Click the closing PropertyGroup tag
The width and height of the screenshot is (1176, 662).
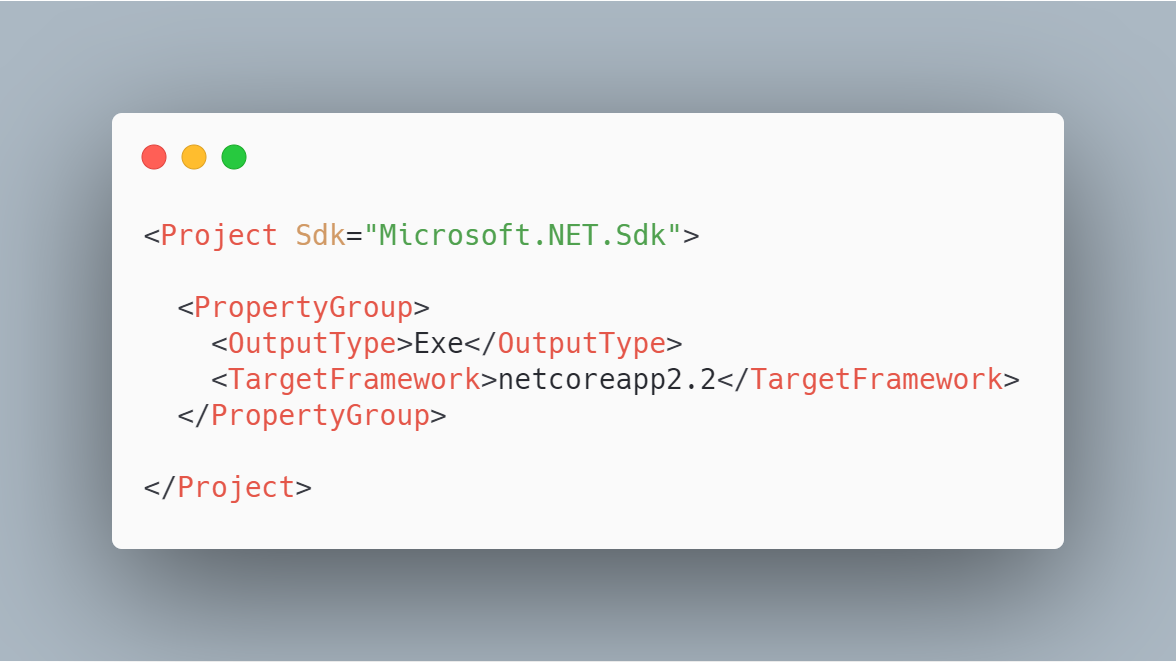point(320,415)
